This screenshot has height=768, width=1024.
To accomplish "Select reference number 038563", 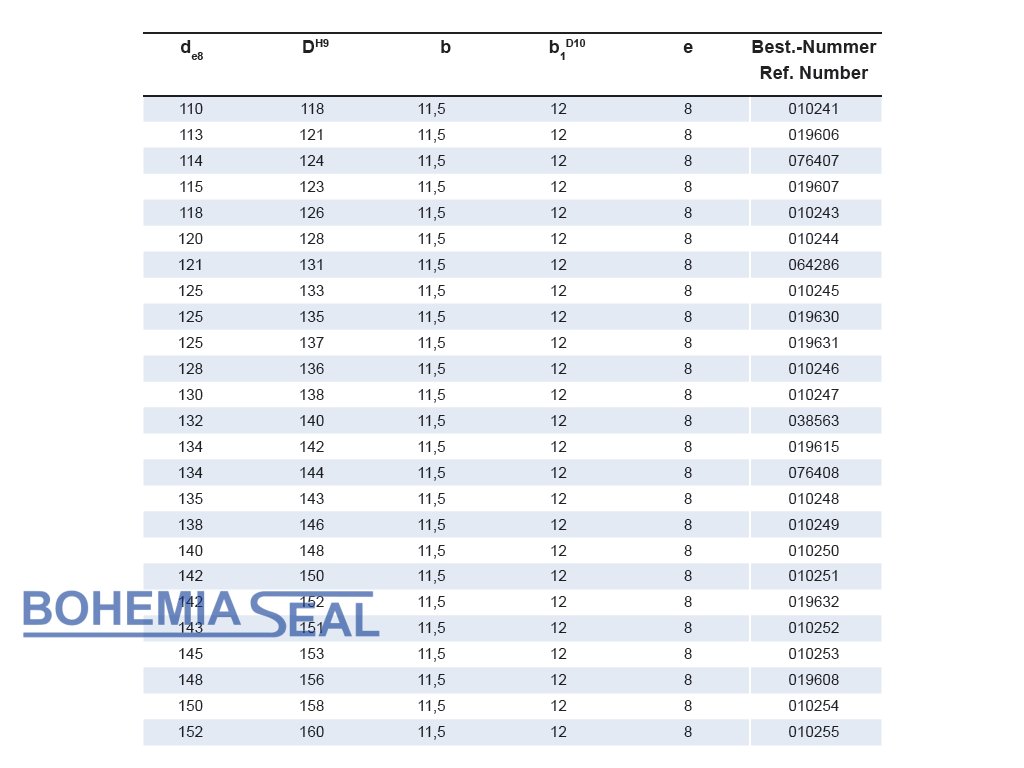I will pyautogui.click(x=814, y=421).
